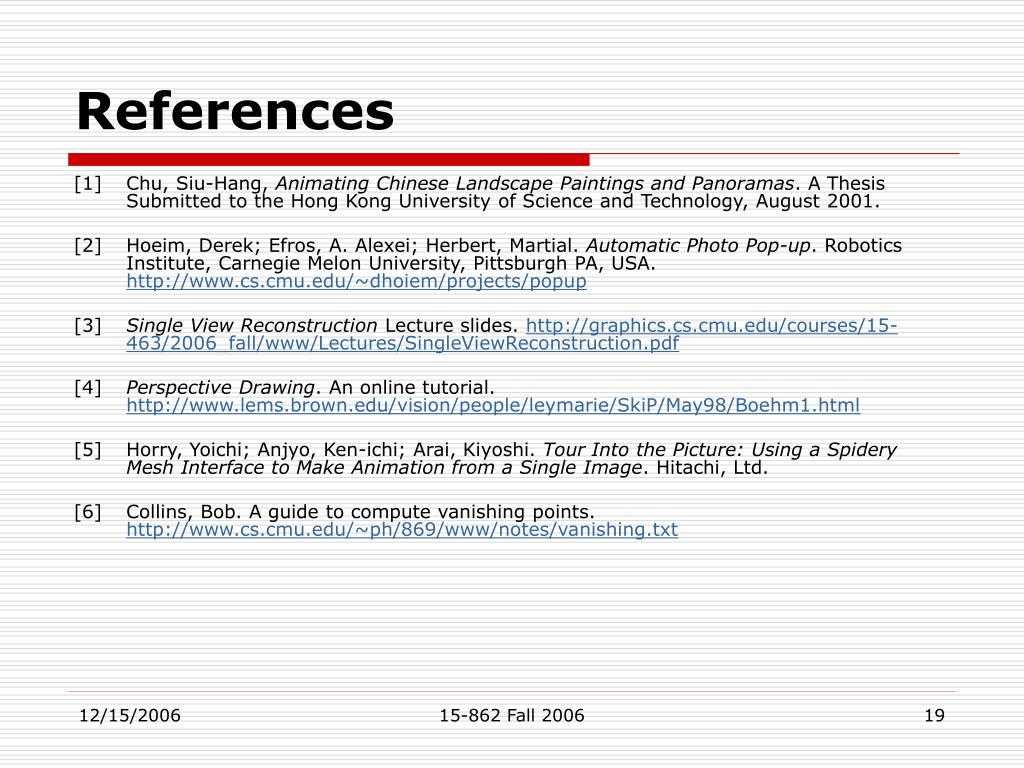Click 'Submitted to the Hong Kong University' line
1024x768 pixels.
click(503, 201)
